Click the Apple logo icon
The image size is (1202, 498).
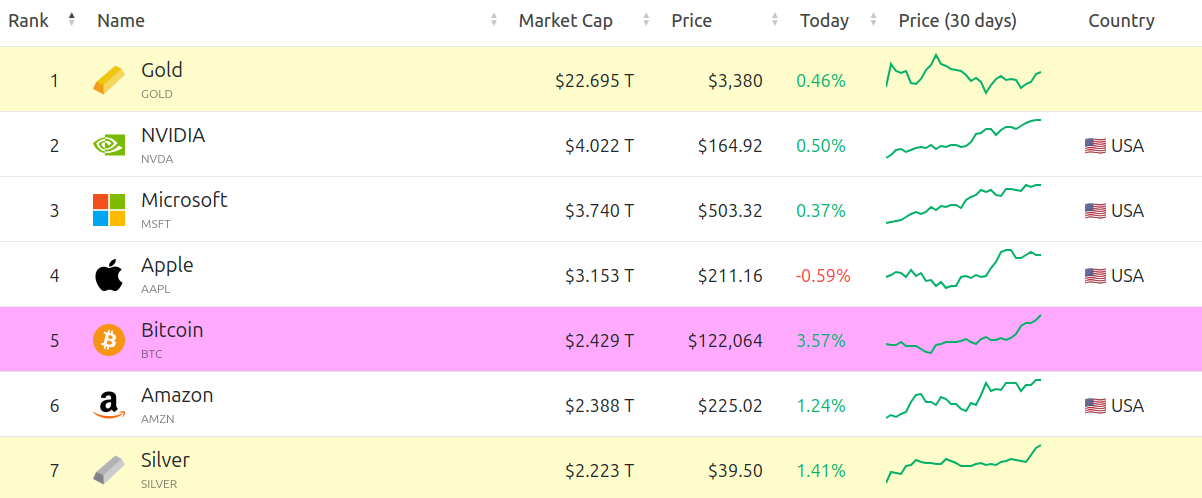point(109,275)
